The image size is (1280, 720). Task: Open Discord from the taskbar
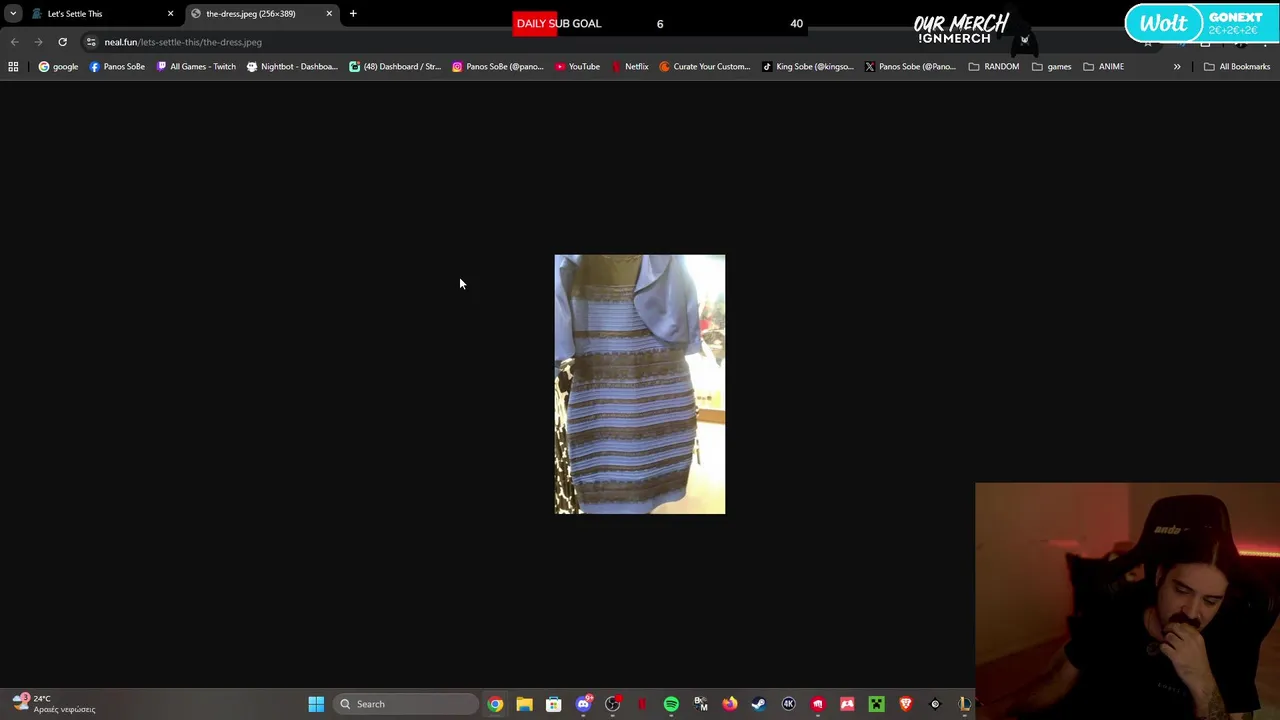point(583,704)
